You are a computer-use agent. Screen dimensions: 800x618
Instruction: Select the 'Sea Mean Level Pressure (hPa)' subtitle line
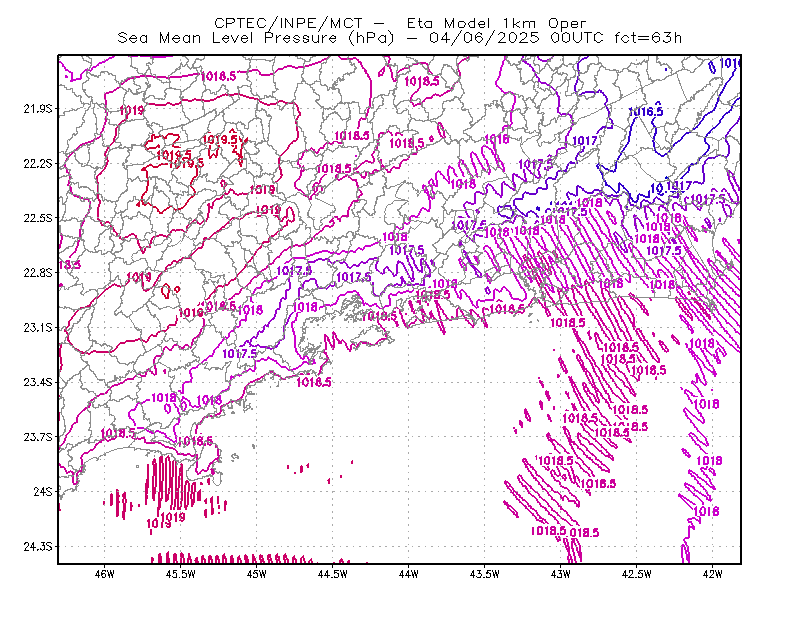click(x=399, y=38)
